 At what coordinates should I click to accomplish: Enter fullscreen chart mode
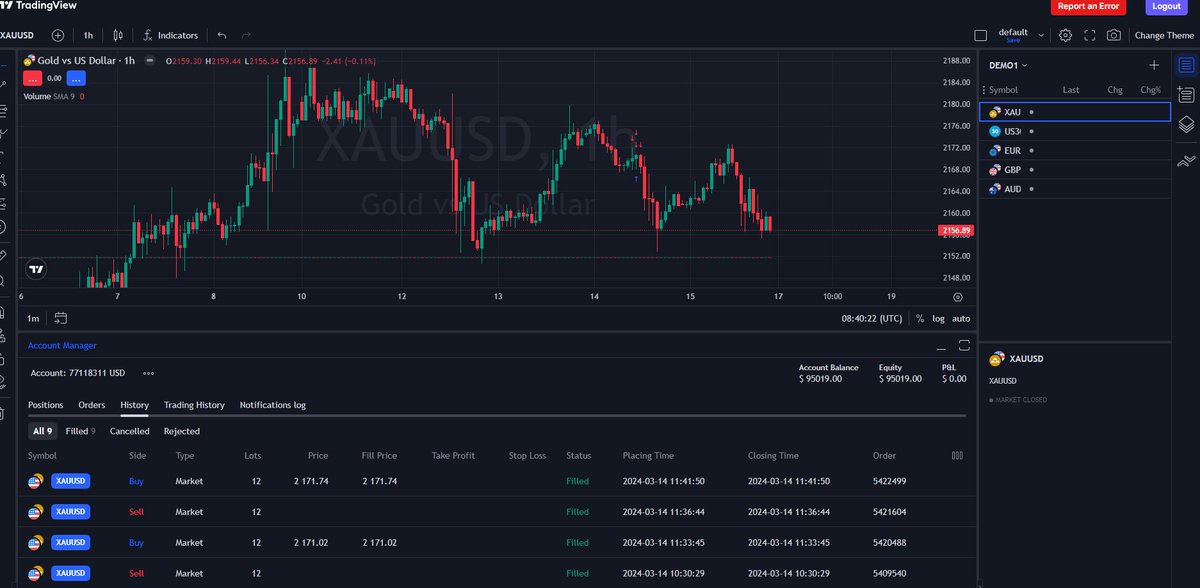pyautogui.click(x=1089, y=35)
